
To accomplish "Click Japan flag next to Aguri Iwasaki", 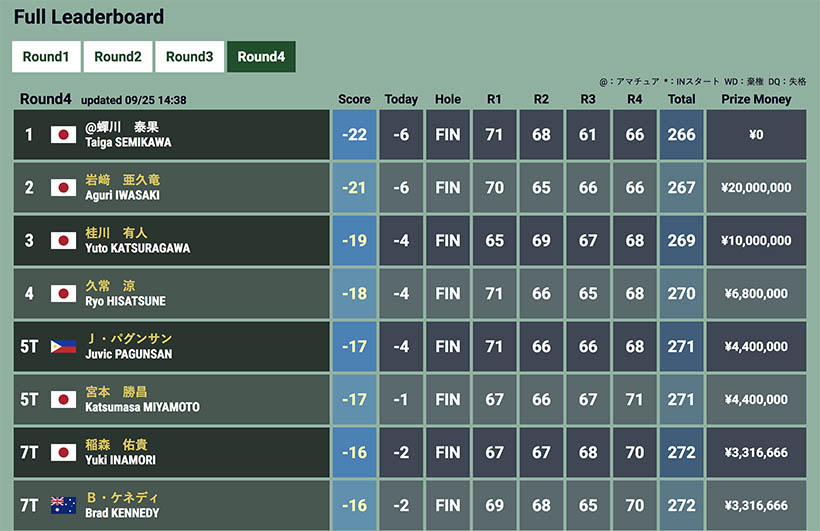I will (64, 188).
